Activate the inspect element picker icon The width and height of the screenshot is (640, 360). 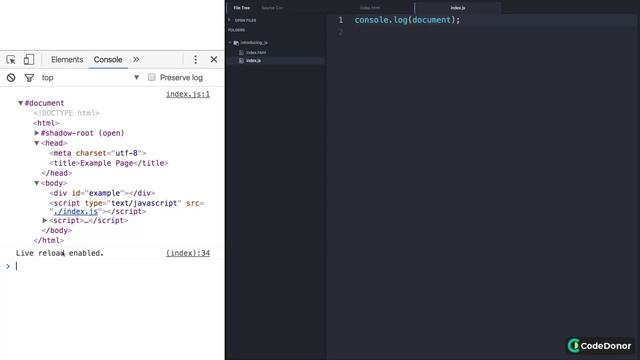[x=11, y=60]
